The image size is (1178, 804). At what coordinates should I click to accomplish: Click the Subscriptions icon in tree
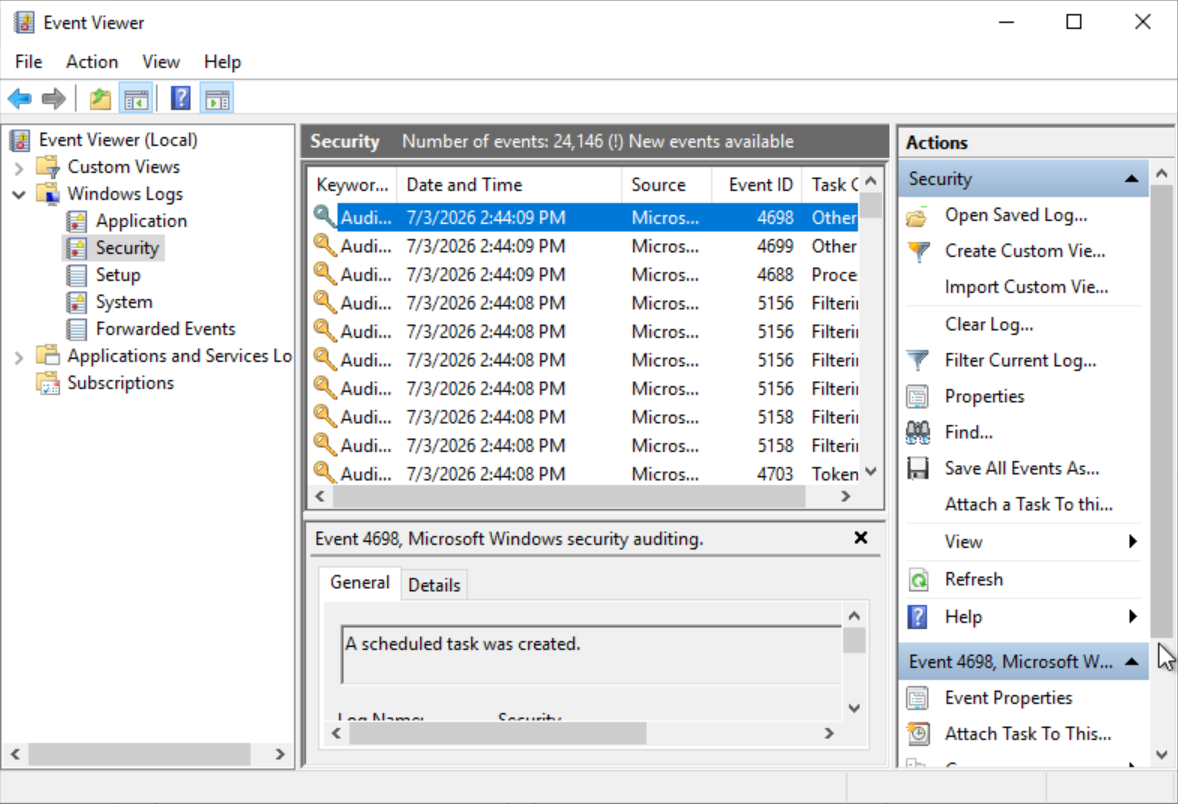[49, 383]
